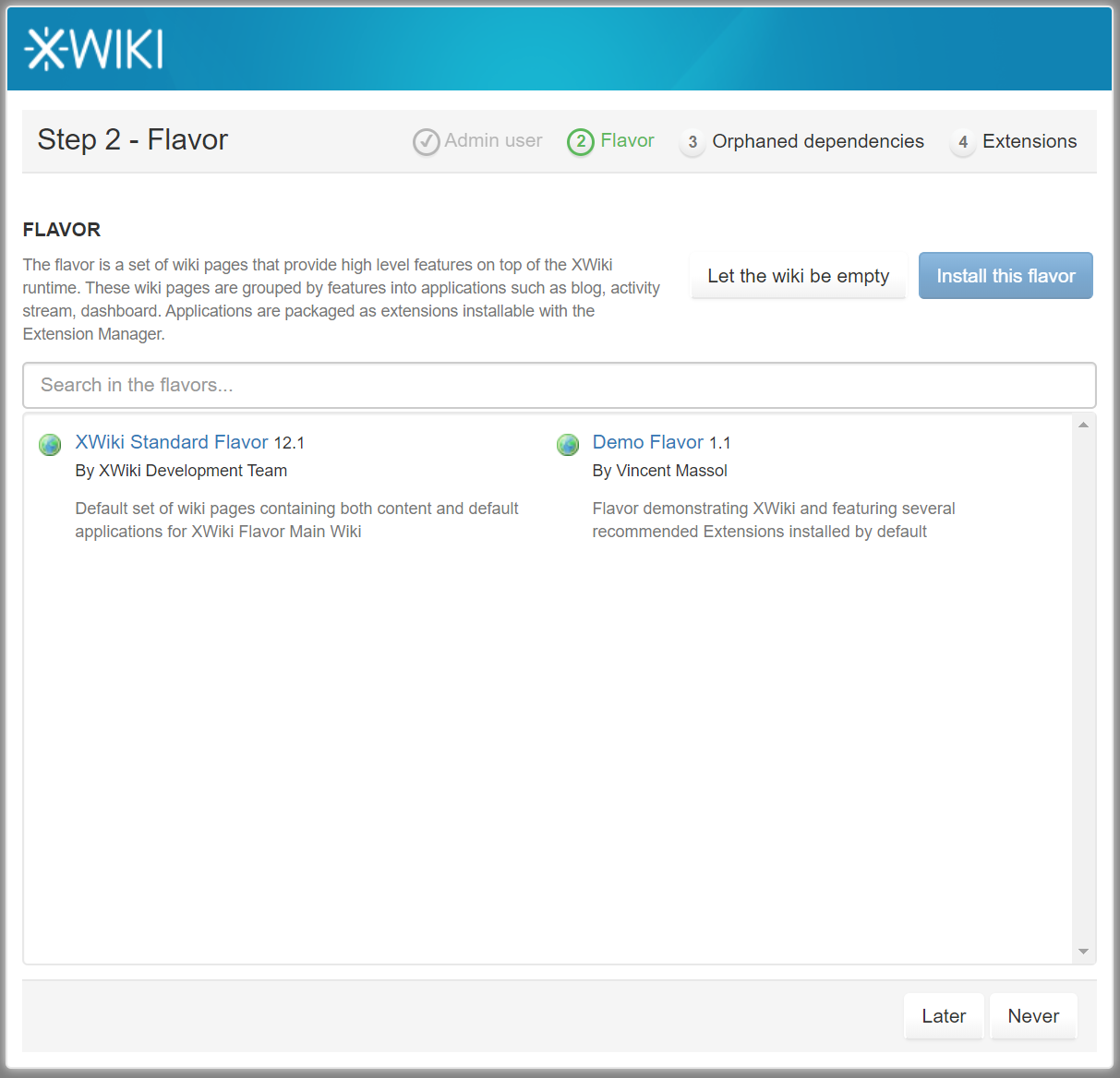Click the step 3 number badge
Image resolution: width=1120 pixels, height=1078 pixels.
point(692,142)
